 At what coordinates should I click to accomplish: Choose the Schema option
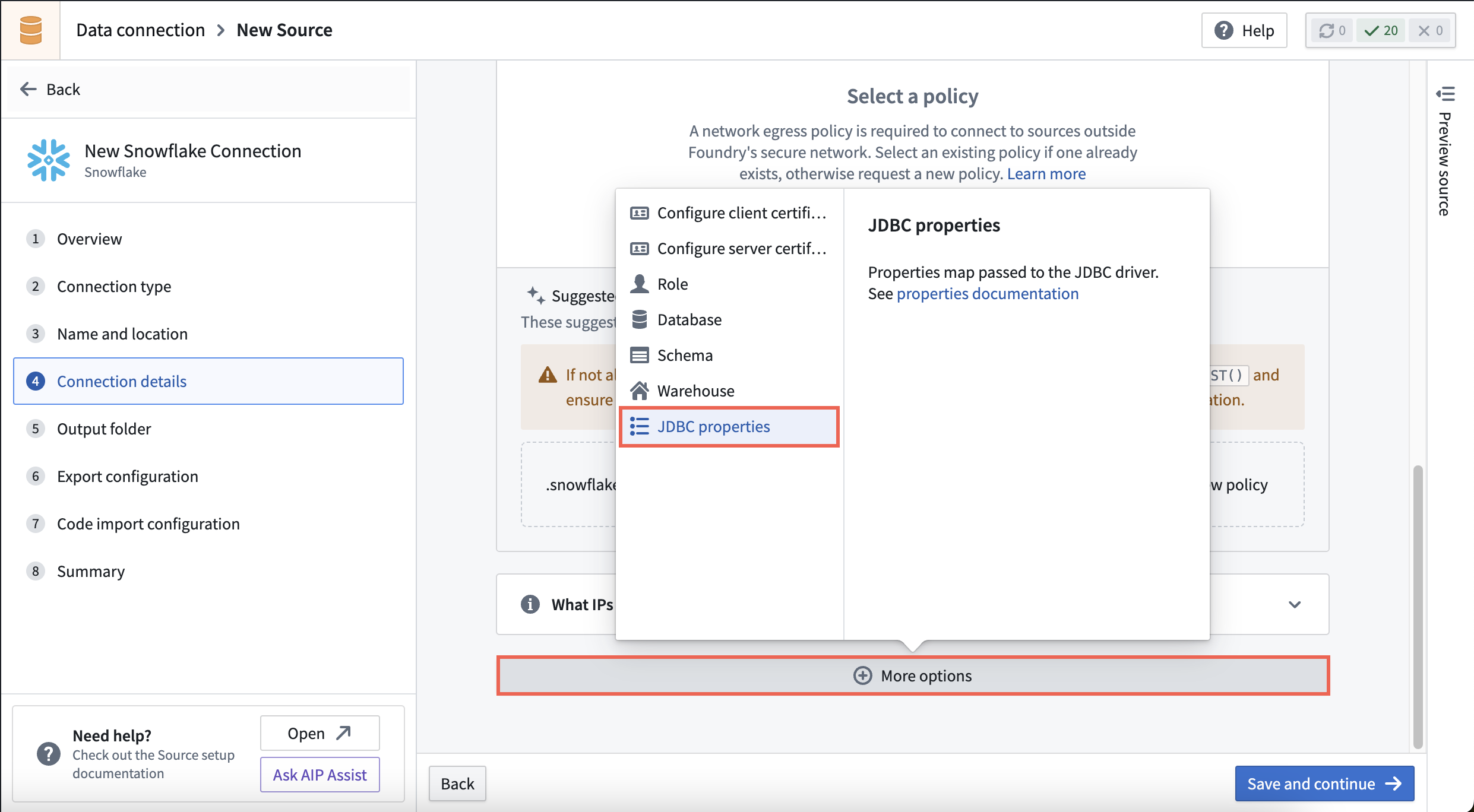click(x=729, y=355)
